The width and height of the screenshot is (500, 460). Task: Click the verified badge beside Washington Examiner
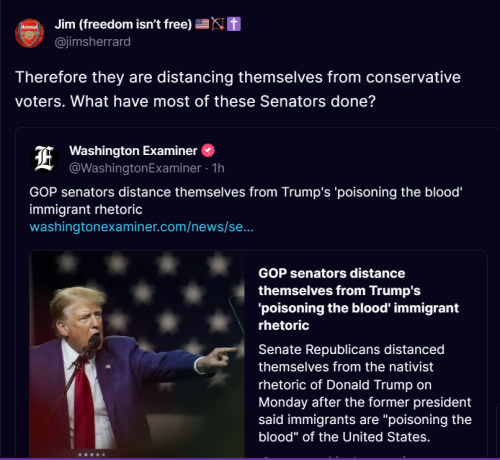208,151
